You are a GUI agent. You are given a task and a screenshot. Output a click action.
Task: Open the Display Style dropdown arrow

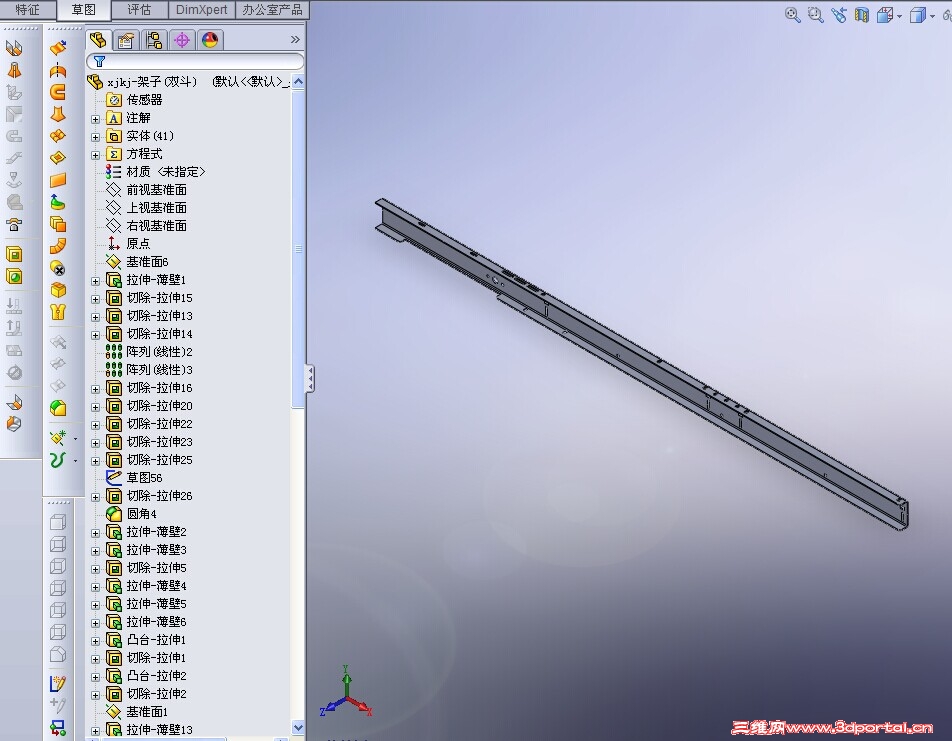coord(932,16)
